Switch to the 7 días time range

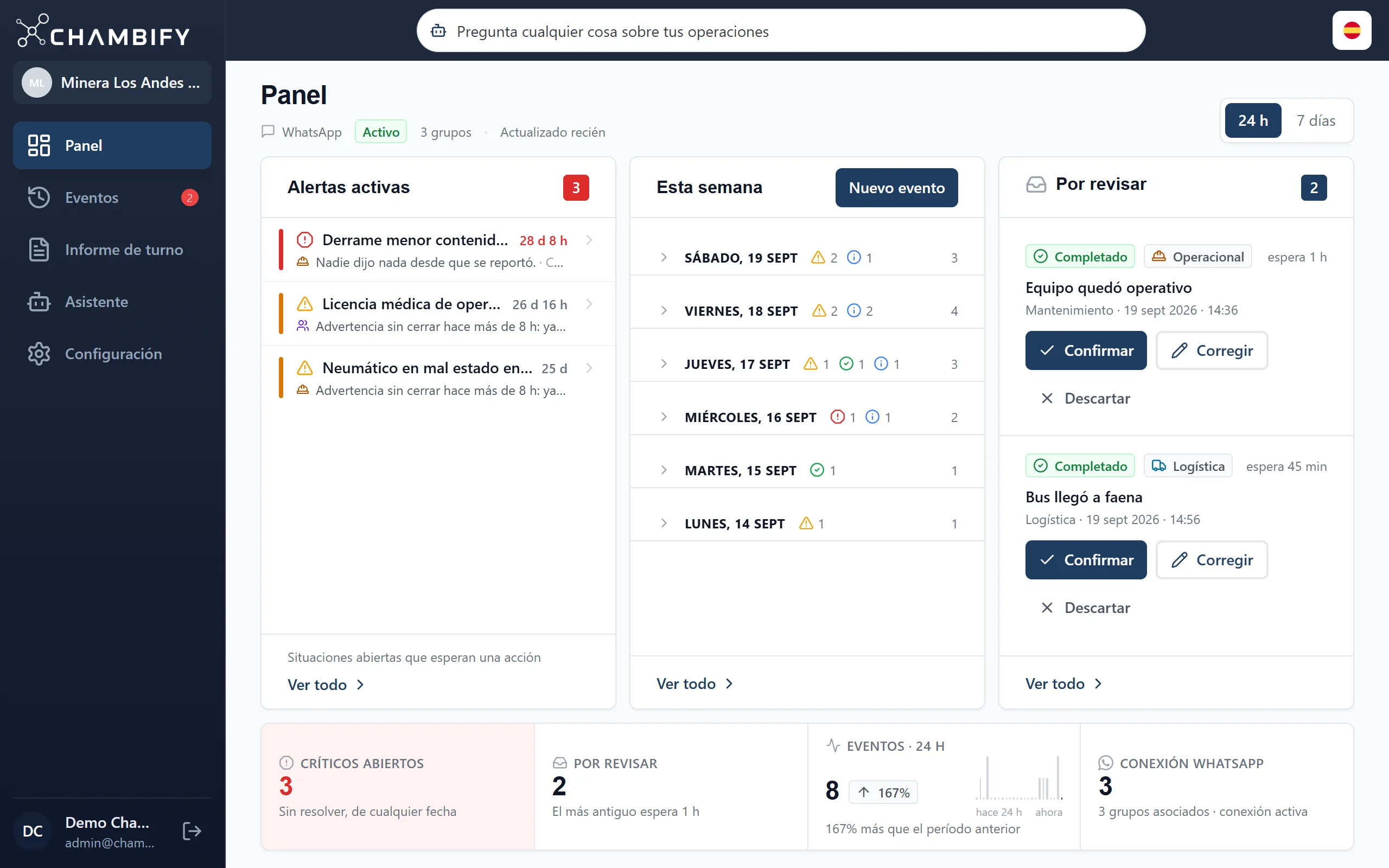coord(1316,120)
